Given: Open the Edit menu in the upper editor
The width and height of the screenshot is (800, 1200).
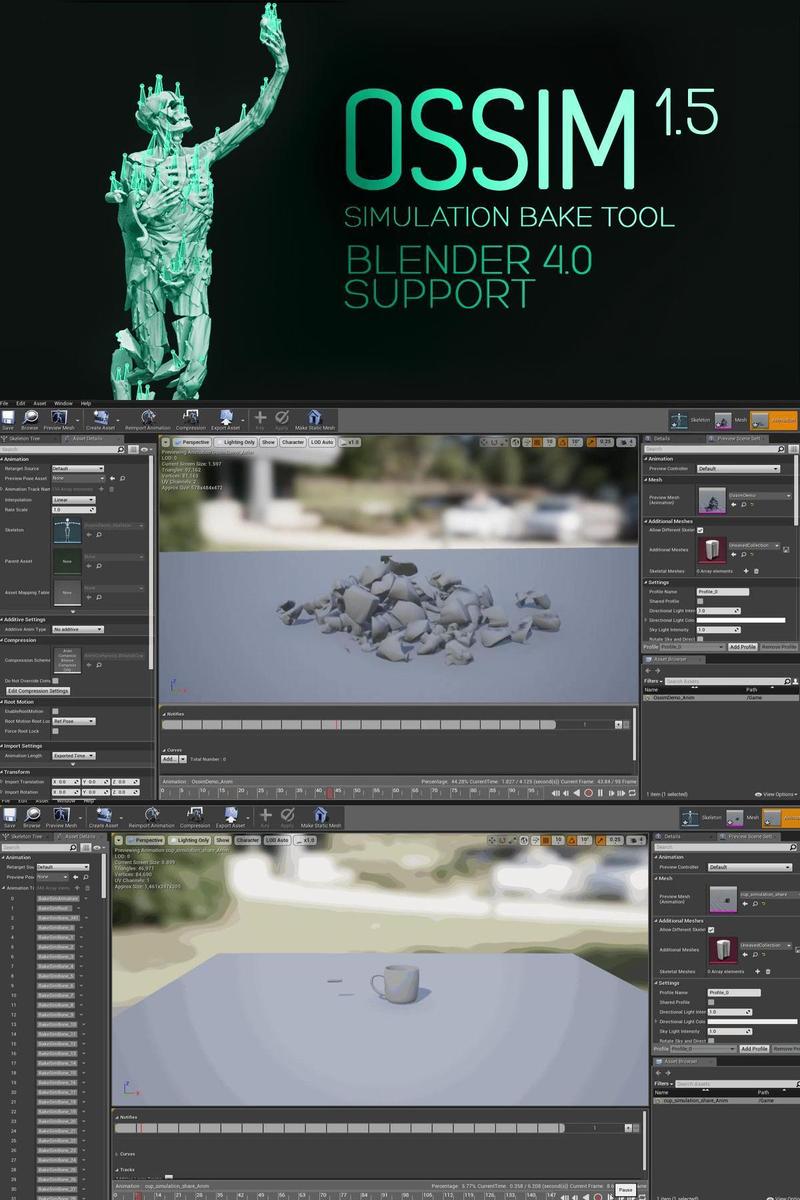Looking at the screenshot, I should click(x=21, y=403).
